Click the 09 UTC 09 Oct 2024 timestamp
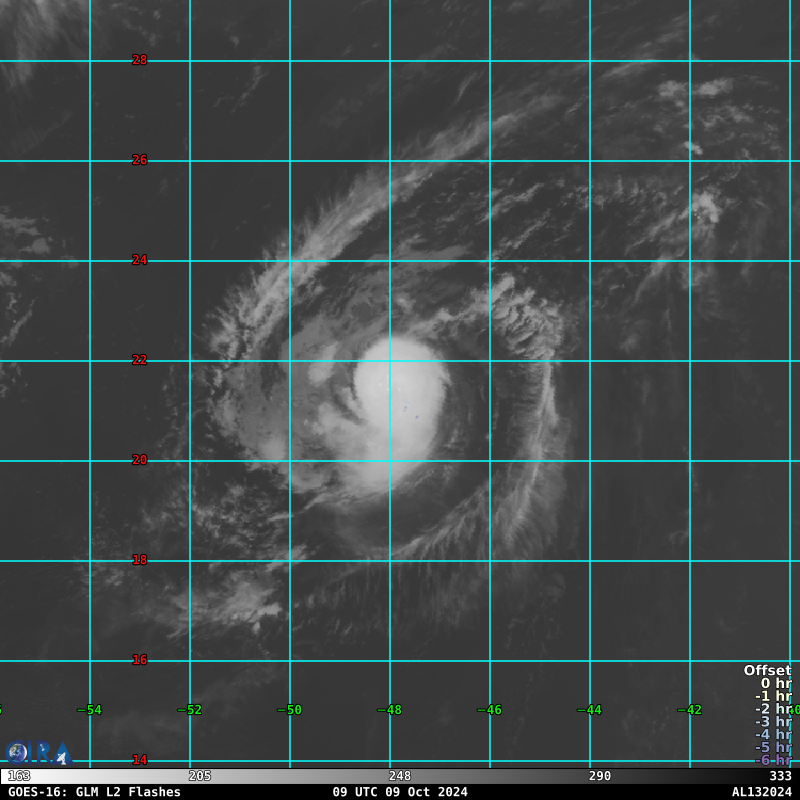Image resolution: width=800 pixels, height=800 pixels. click(400, 792)
